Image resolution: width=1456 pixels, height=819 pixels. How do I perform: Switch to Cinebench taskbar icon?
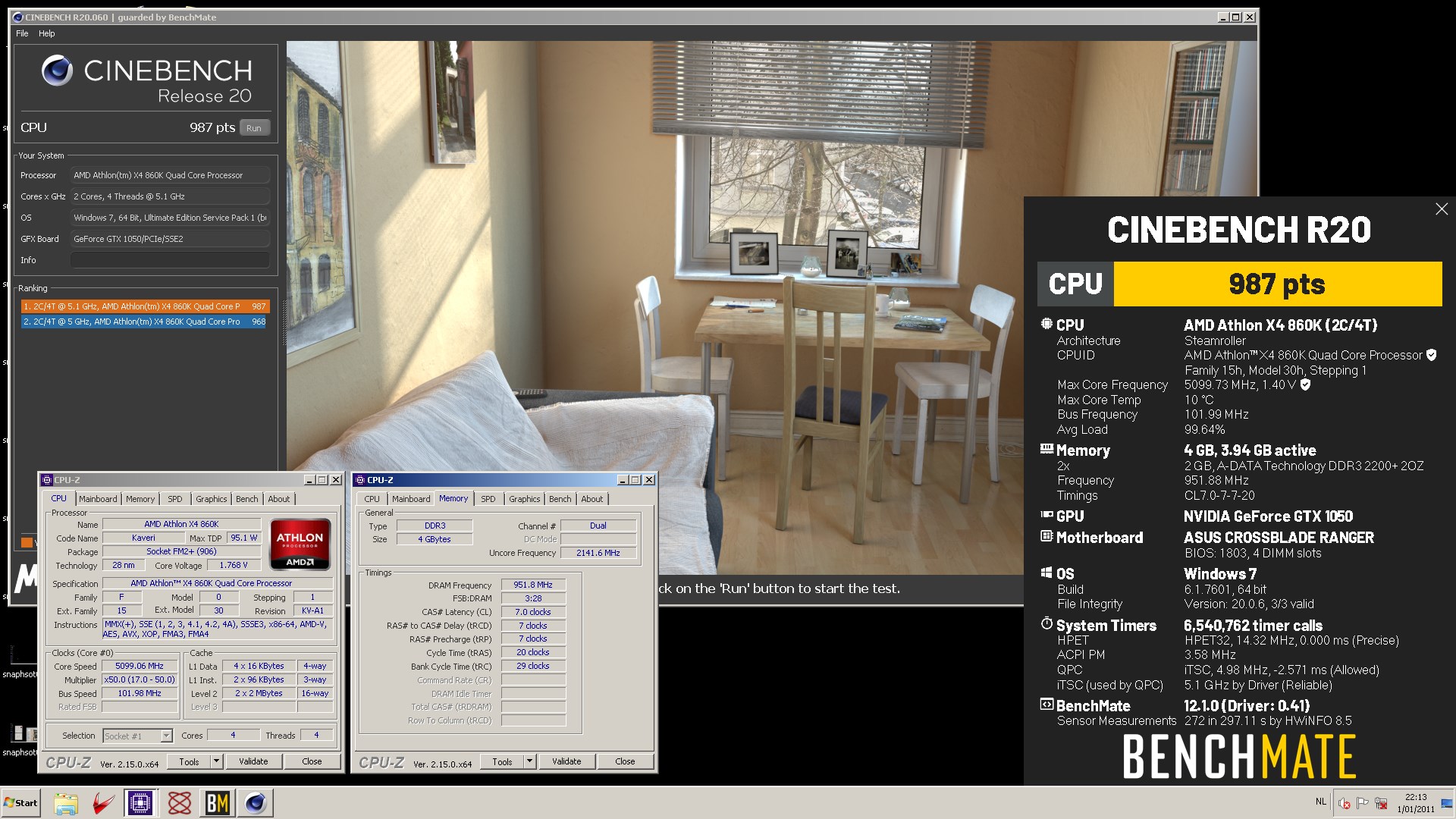256,803
